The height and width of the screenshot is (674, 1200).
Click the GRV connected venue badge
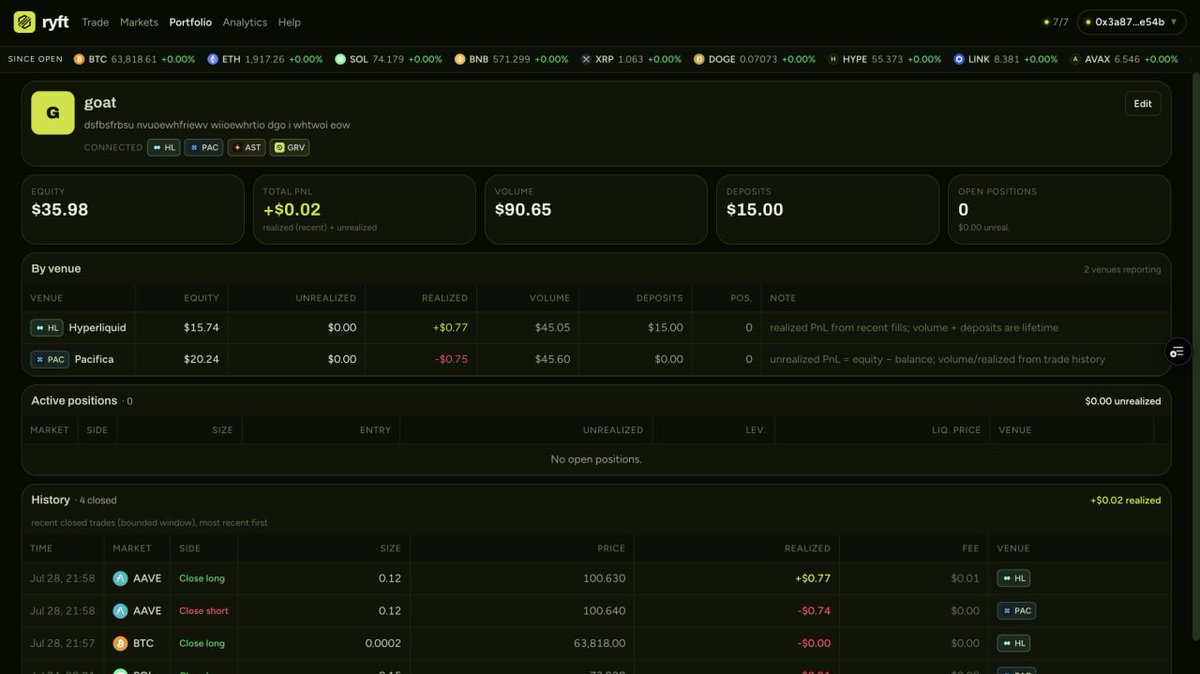pyautogui.click(x=290, y=147)
